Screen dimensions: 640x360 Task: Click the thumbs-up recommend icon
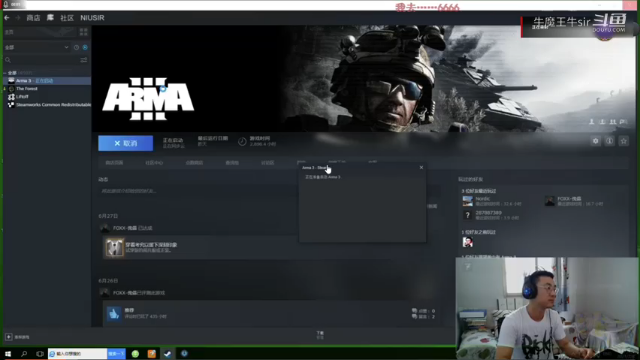click(114, 313)
